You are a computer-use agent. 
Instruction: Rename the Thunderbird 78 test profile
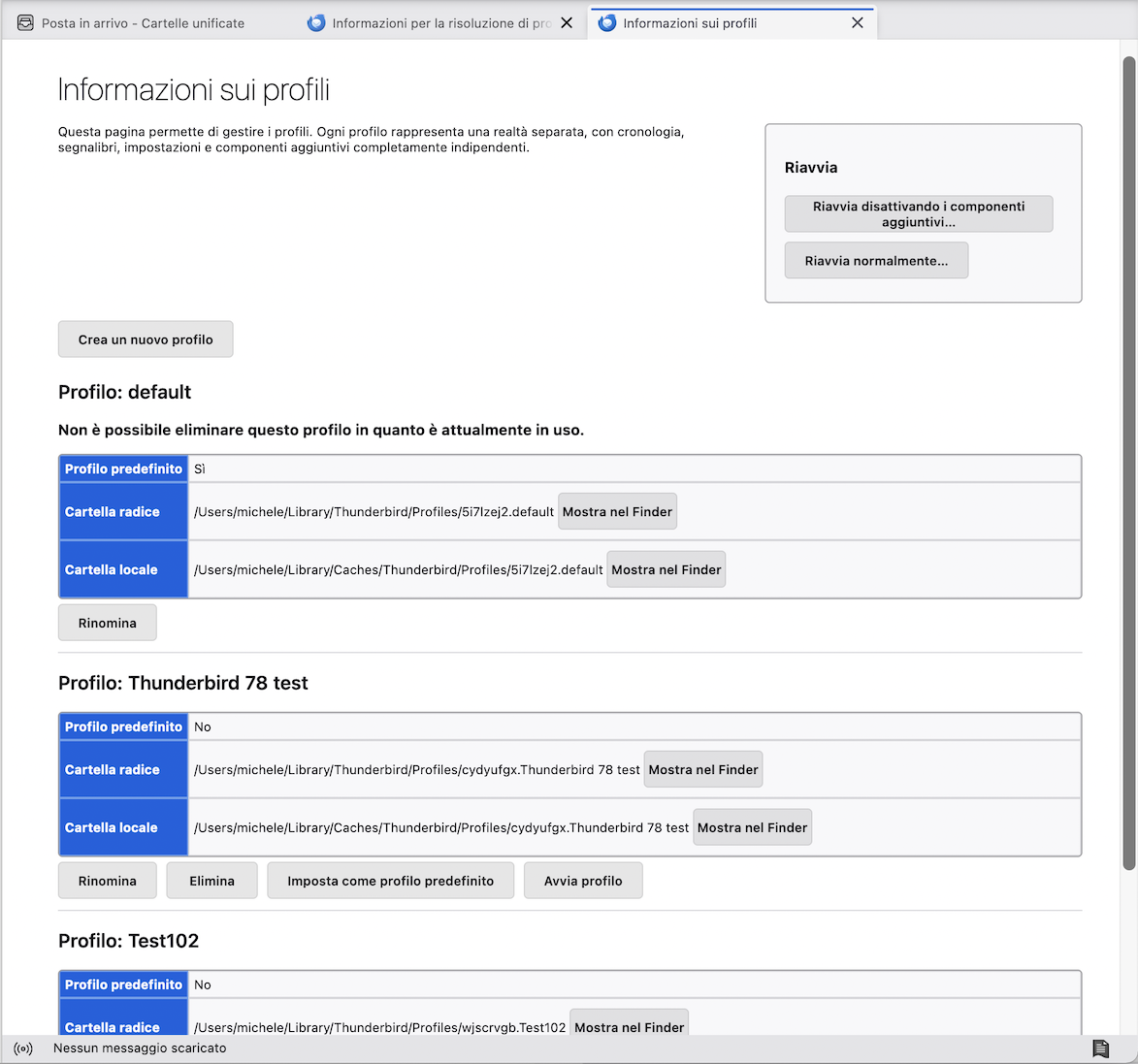[108, 881]
